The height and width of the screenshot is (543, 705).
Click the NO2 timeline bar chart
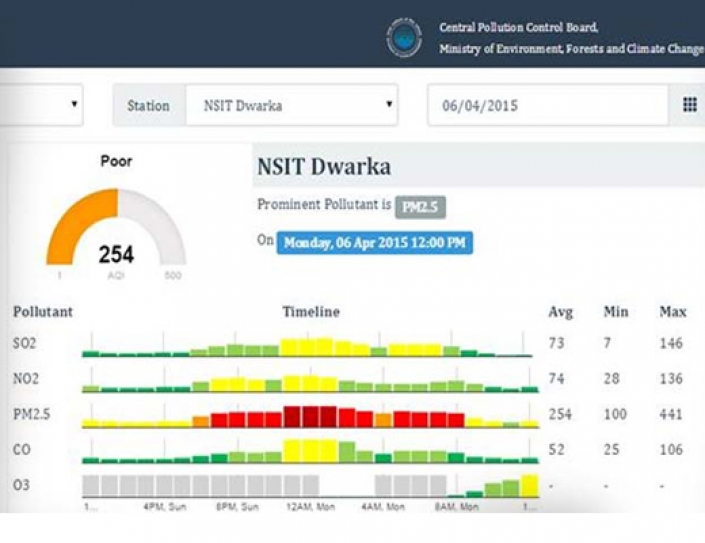(310, 380)
